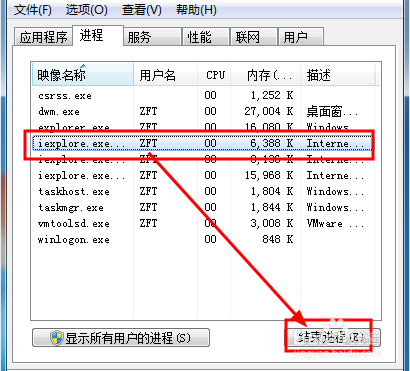The image size is (410, 371).
Task: Open the 帮助(H) menu
Action: coord(196,10)
